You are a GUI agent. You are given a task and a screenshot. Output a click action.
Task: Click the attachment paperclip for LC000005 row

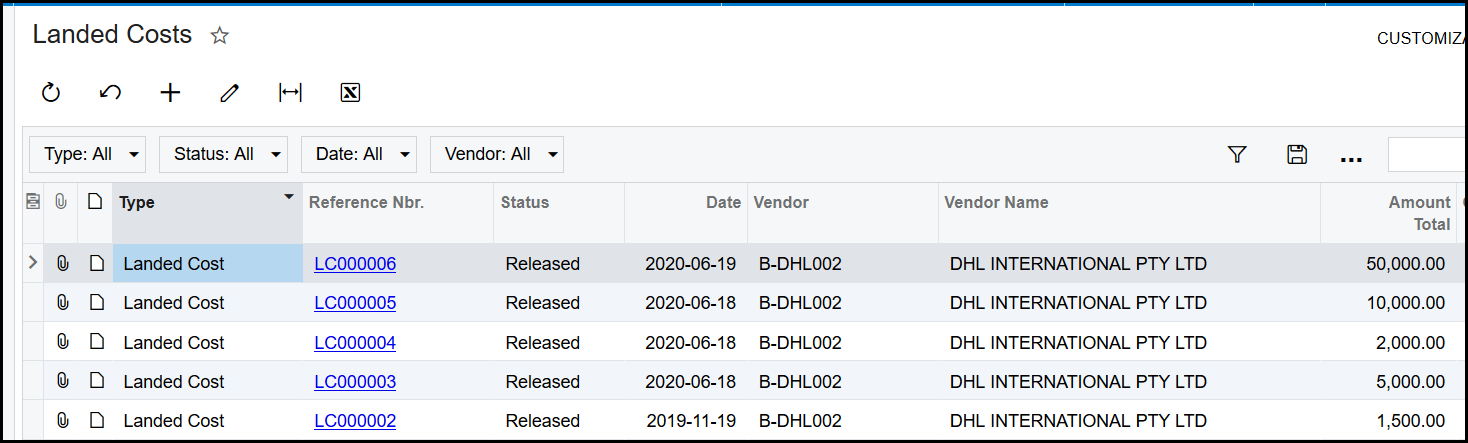pyautogui.click(x=62, y=303)
